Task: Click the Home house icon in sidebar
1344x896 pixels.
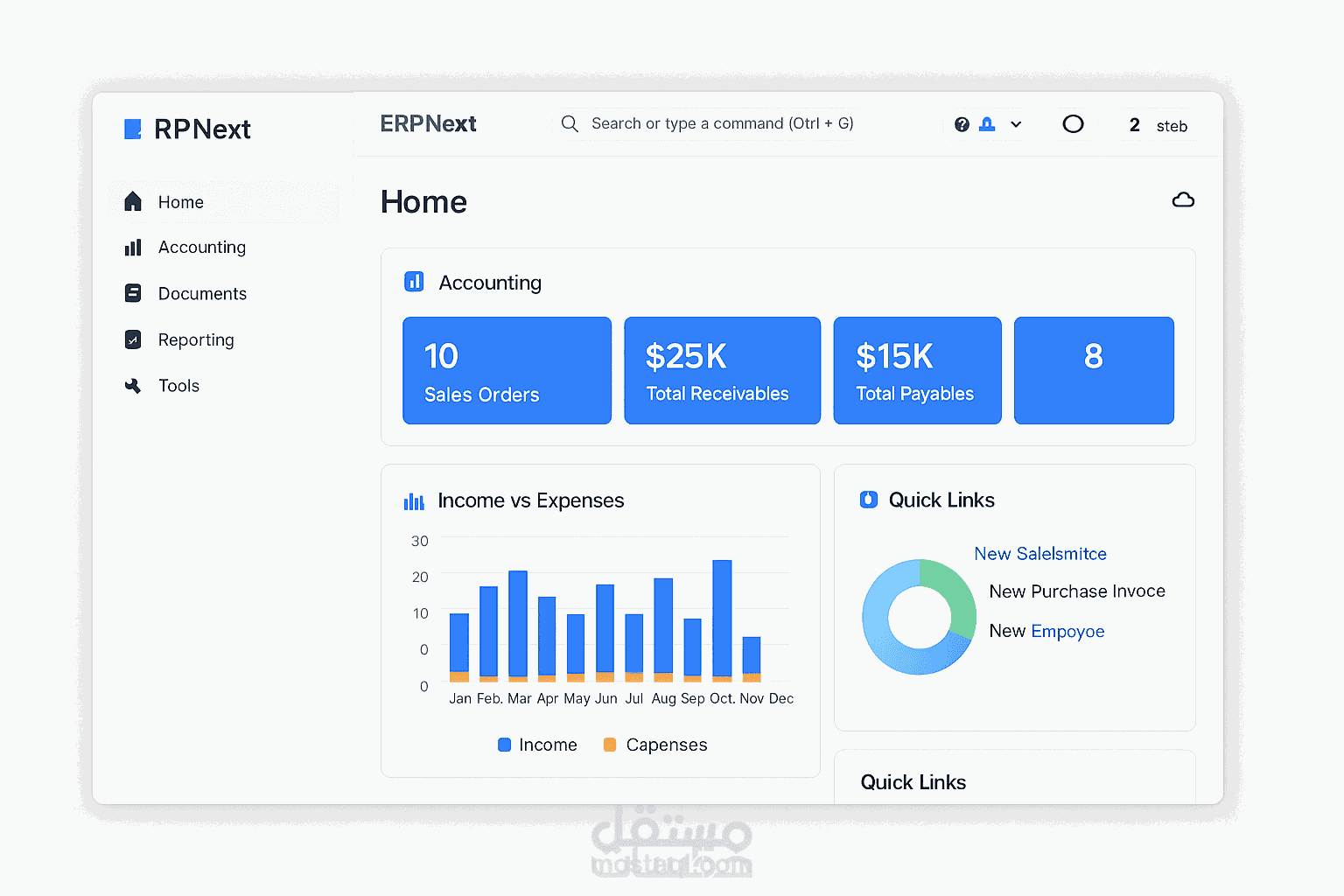Action: coord(133,202)
